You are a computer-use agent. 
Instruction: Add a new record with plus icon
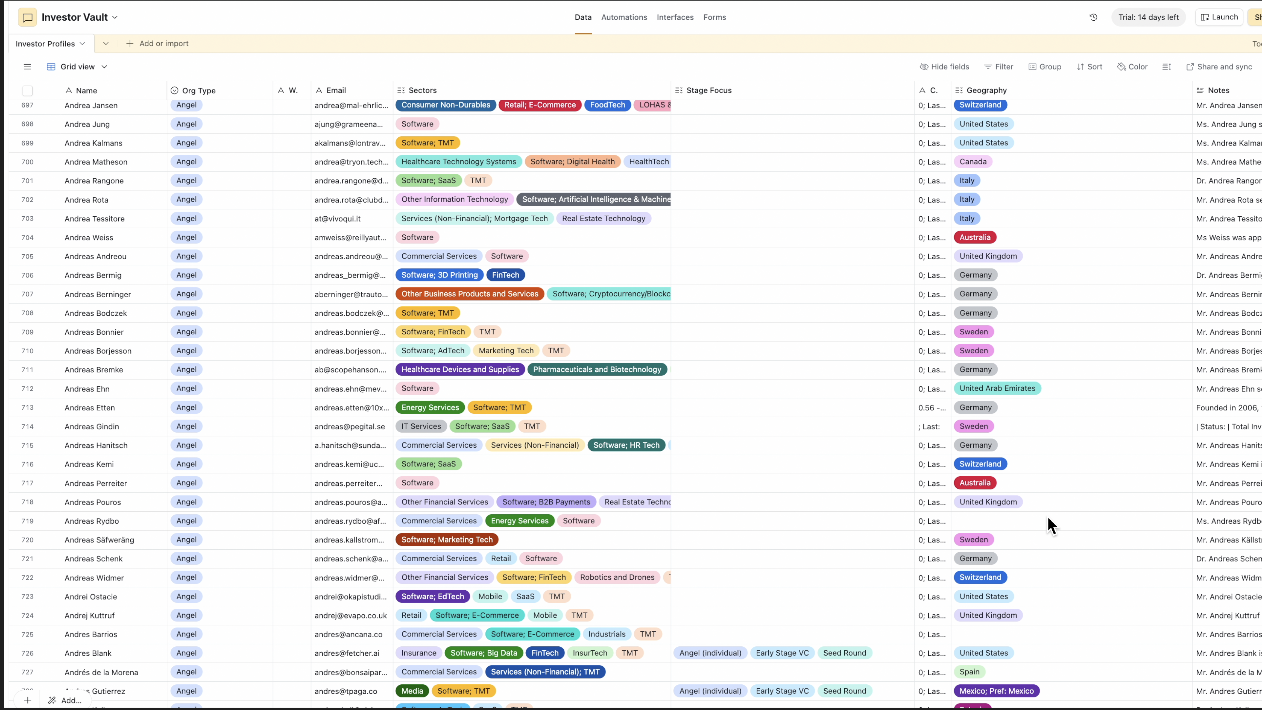tap(27, 701)
